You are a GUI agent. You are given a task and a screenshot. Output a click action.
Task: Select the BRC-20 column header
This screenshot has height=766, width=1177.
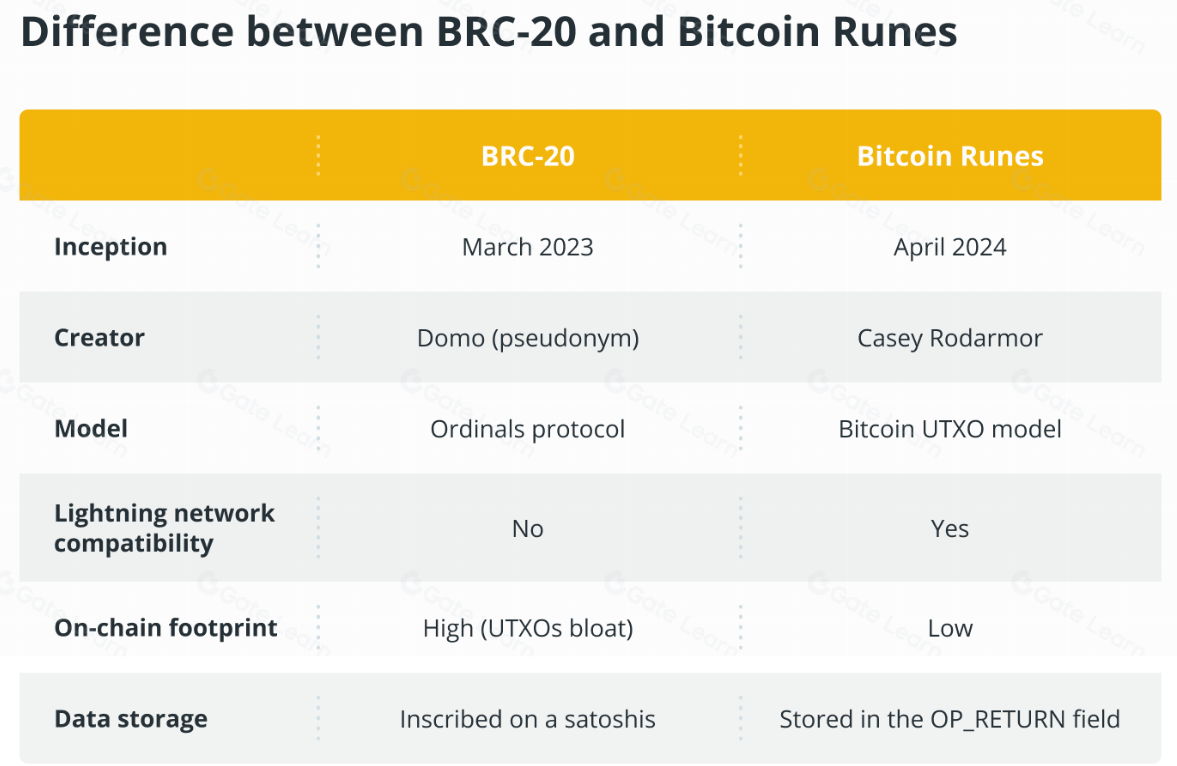528,156
